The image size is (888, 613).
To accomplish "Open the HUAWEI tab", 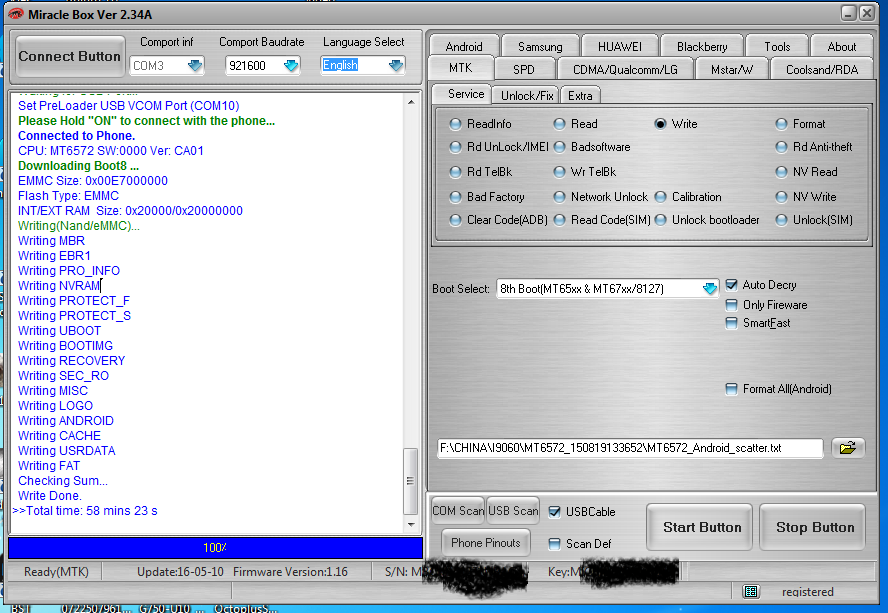I will (x=620, y=46).
